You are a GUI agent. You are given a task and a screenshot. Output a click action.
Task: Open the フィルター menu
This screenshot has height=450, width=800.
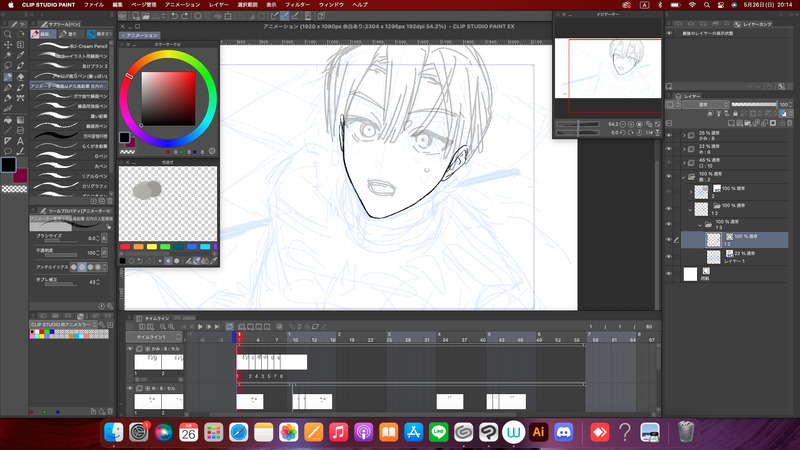297,5
